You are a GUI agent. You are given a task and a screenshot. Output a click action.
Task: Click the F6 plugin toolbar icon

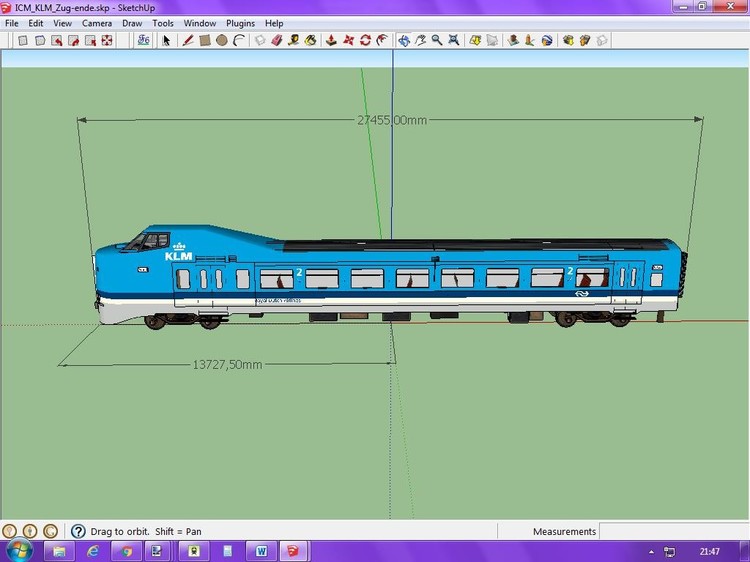tap(143, 41)
